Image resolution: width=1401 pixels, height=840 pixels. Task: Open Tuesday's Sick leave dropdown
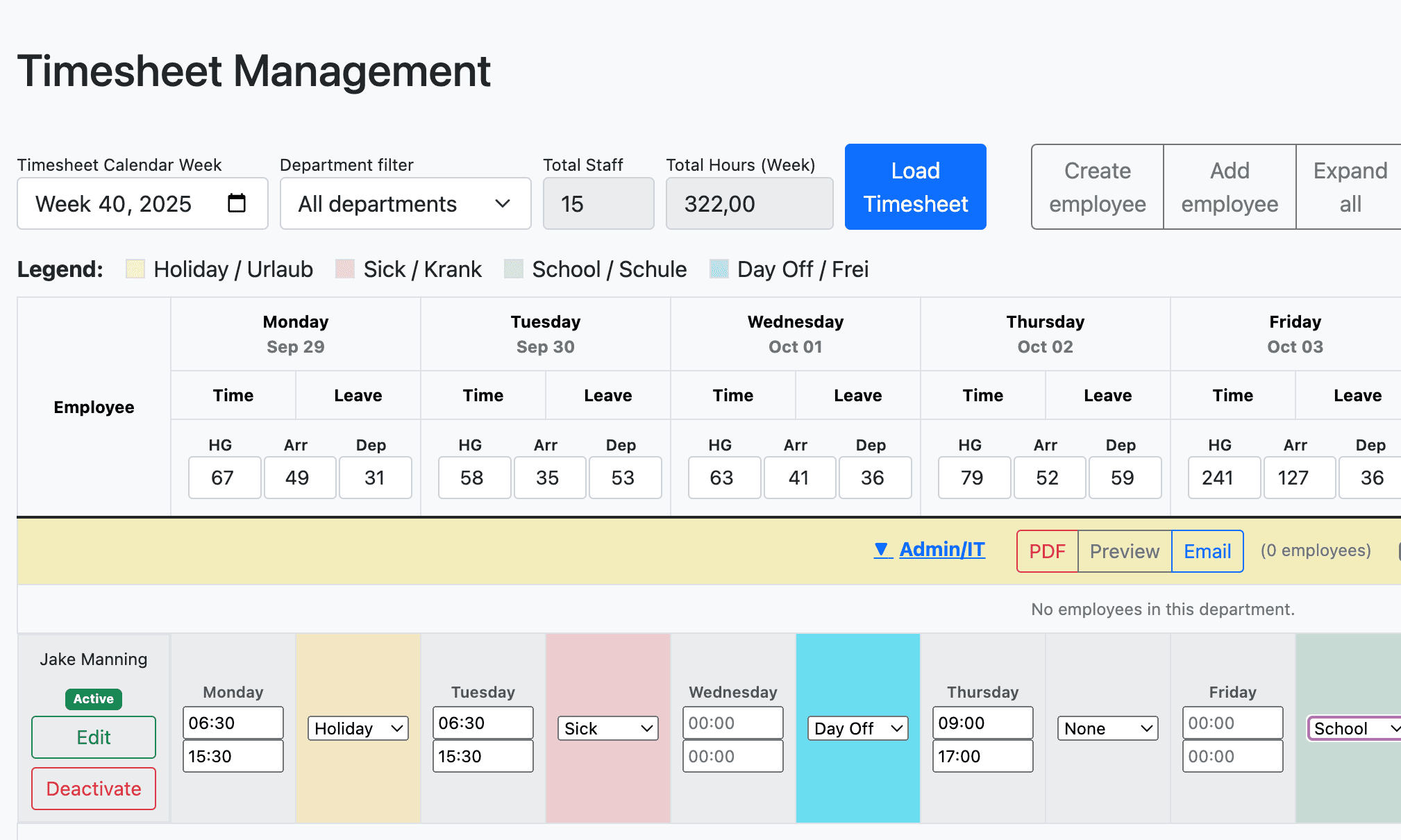(x=608, y=728)
